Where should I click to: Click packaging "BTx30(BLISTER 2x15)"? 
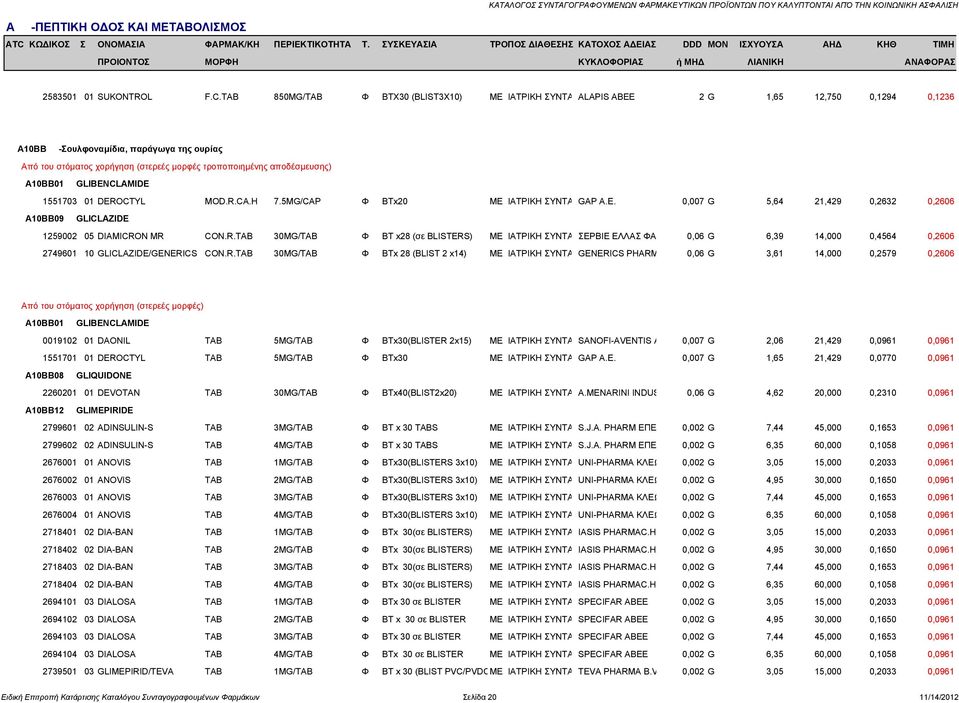426,341
